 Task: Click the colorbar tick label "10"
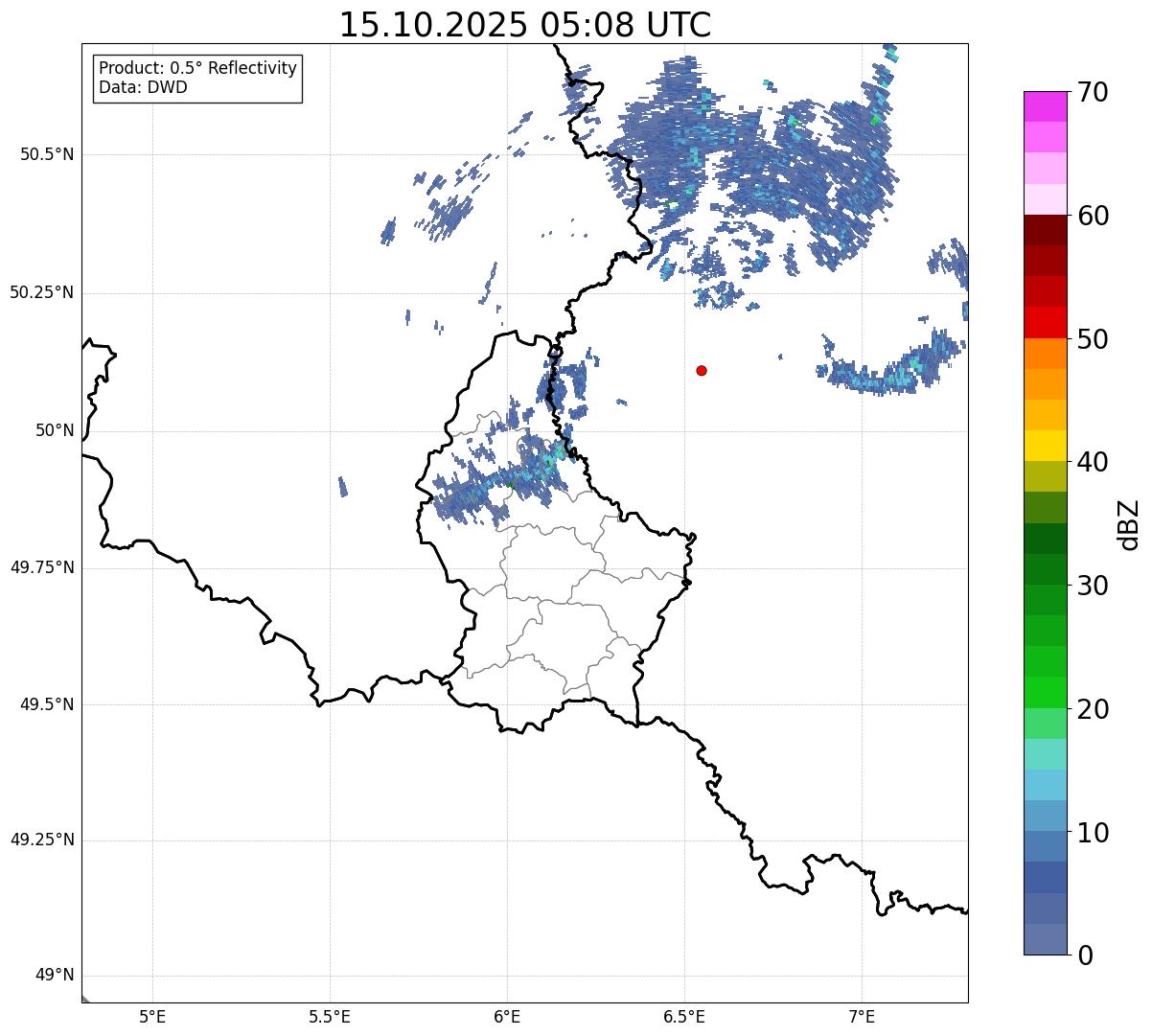[x=1093, y=832]
